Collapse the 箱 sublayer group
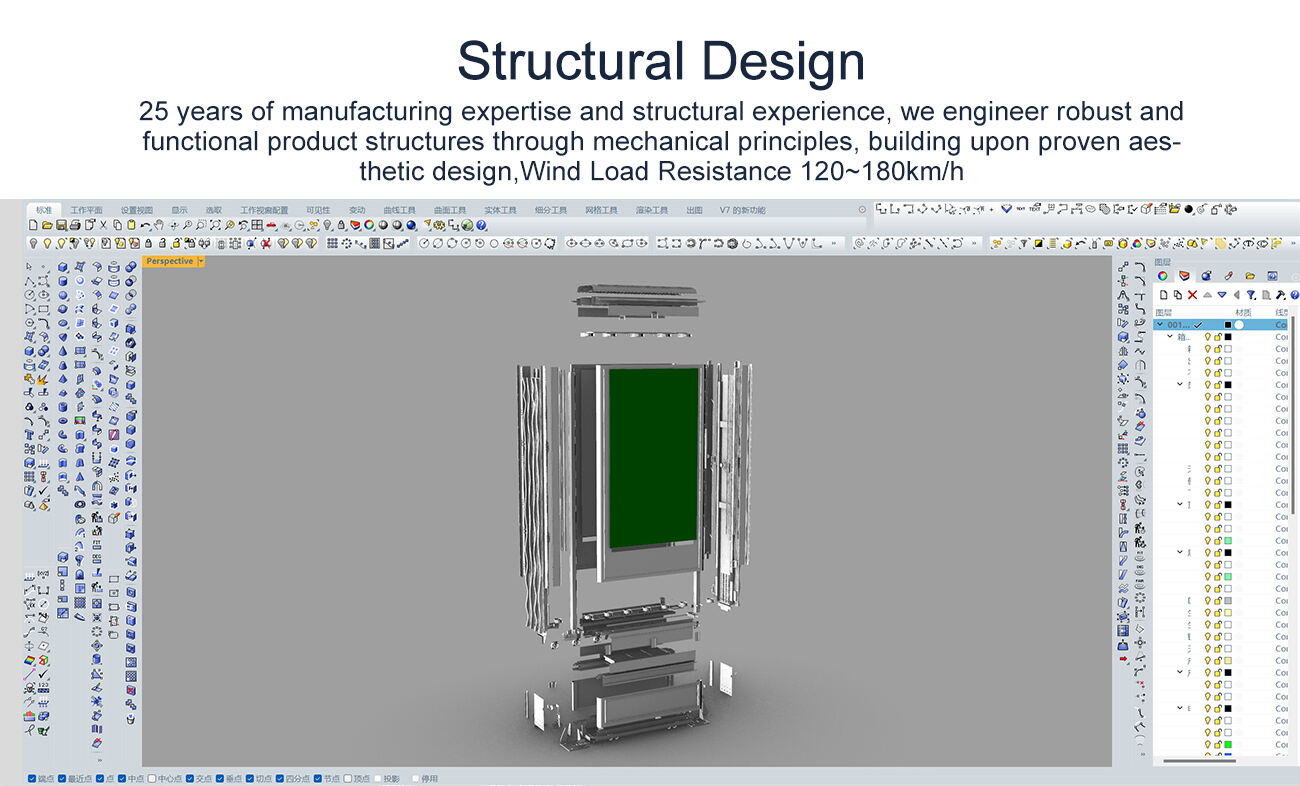This screenshot has height=786, width=1300. [1171, 337]
